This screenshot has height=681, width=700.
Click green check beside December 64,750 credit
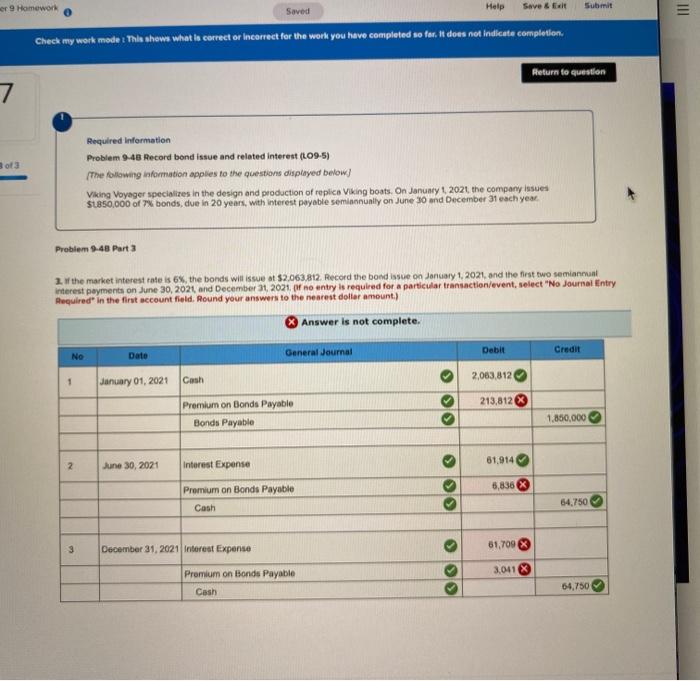(598, 585)
